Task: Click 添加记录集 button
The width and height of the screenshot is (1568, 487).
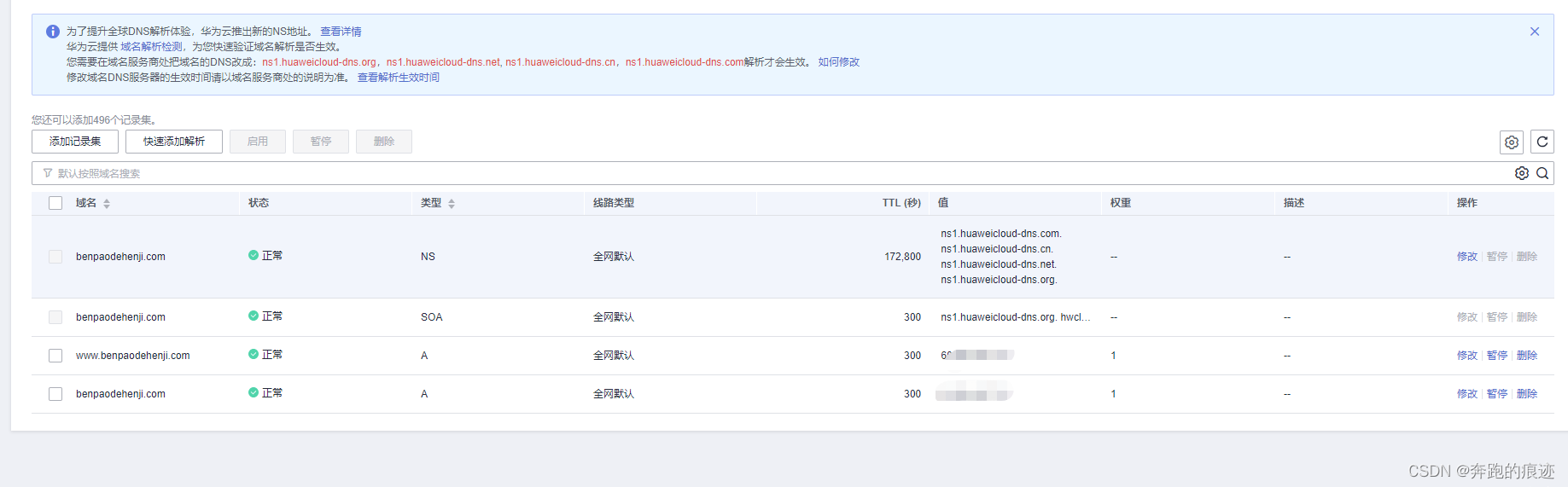Action: click(75, 142)
